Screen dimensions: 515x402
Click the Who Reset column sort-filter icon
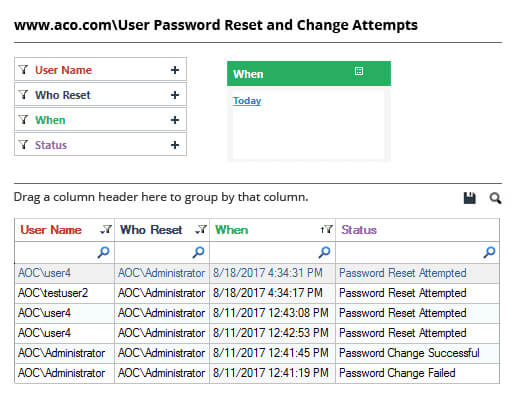(x=201, y=229)
